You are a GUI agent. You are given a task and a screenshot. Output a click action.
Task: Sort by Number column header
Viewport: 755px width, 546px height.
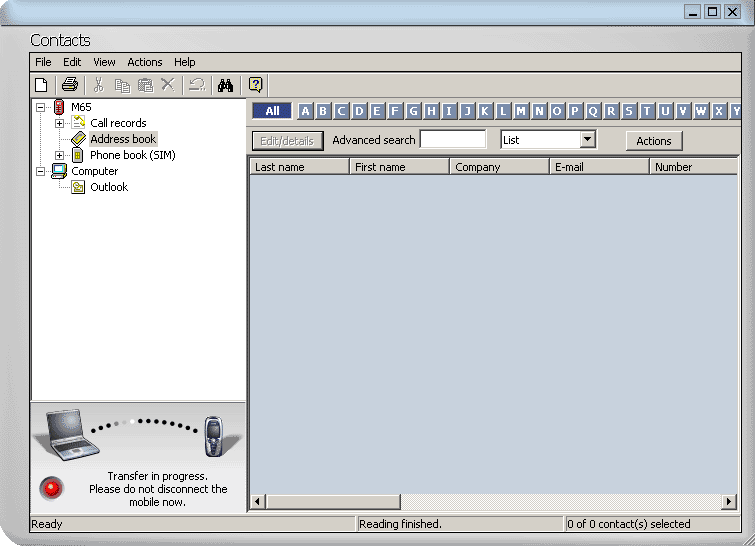(693, 167)
